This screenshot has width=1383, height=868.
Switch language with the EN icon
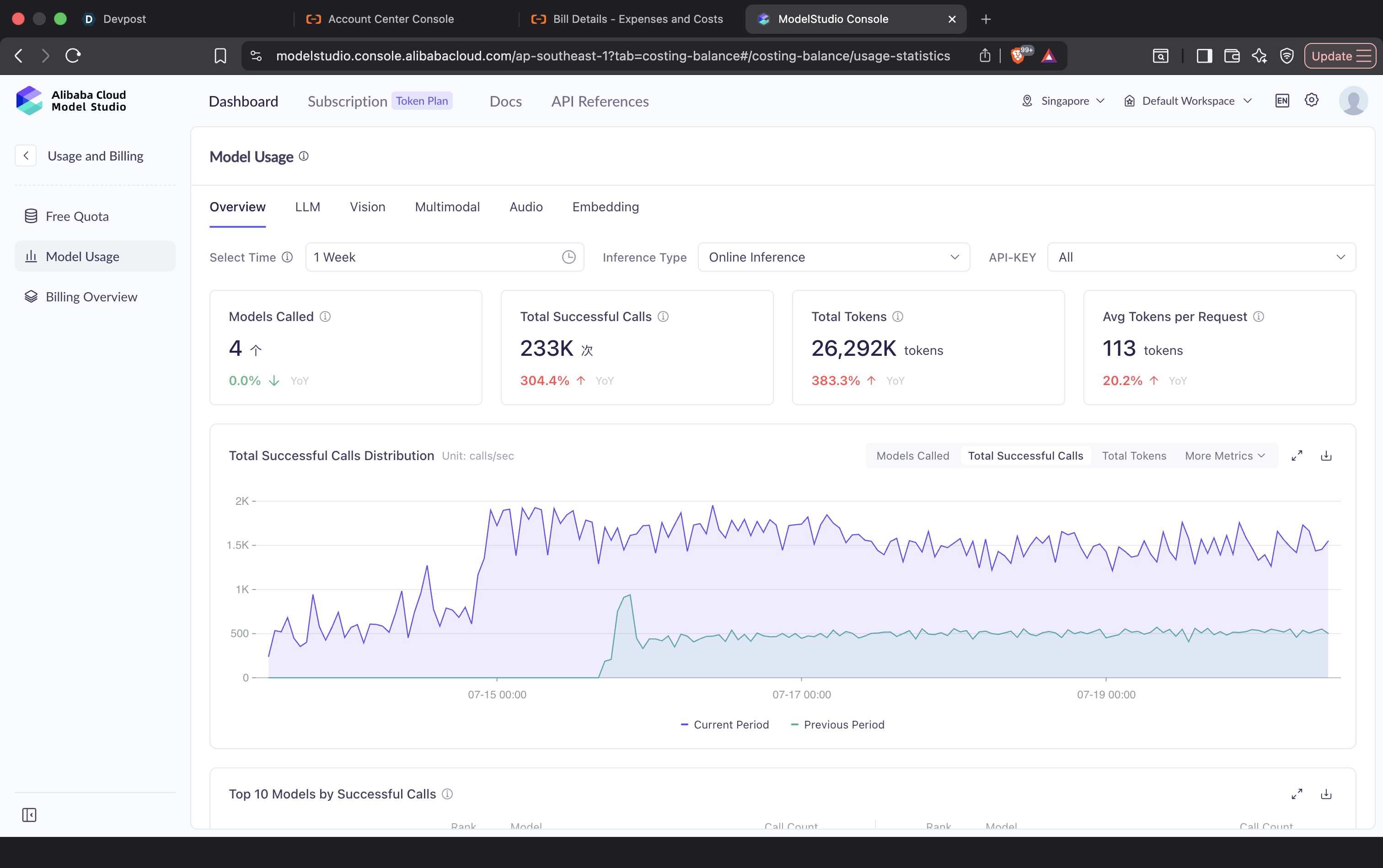1282,101
